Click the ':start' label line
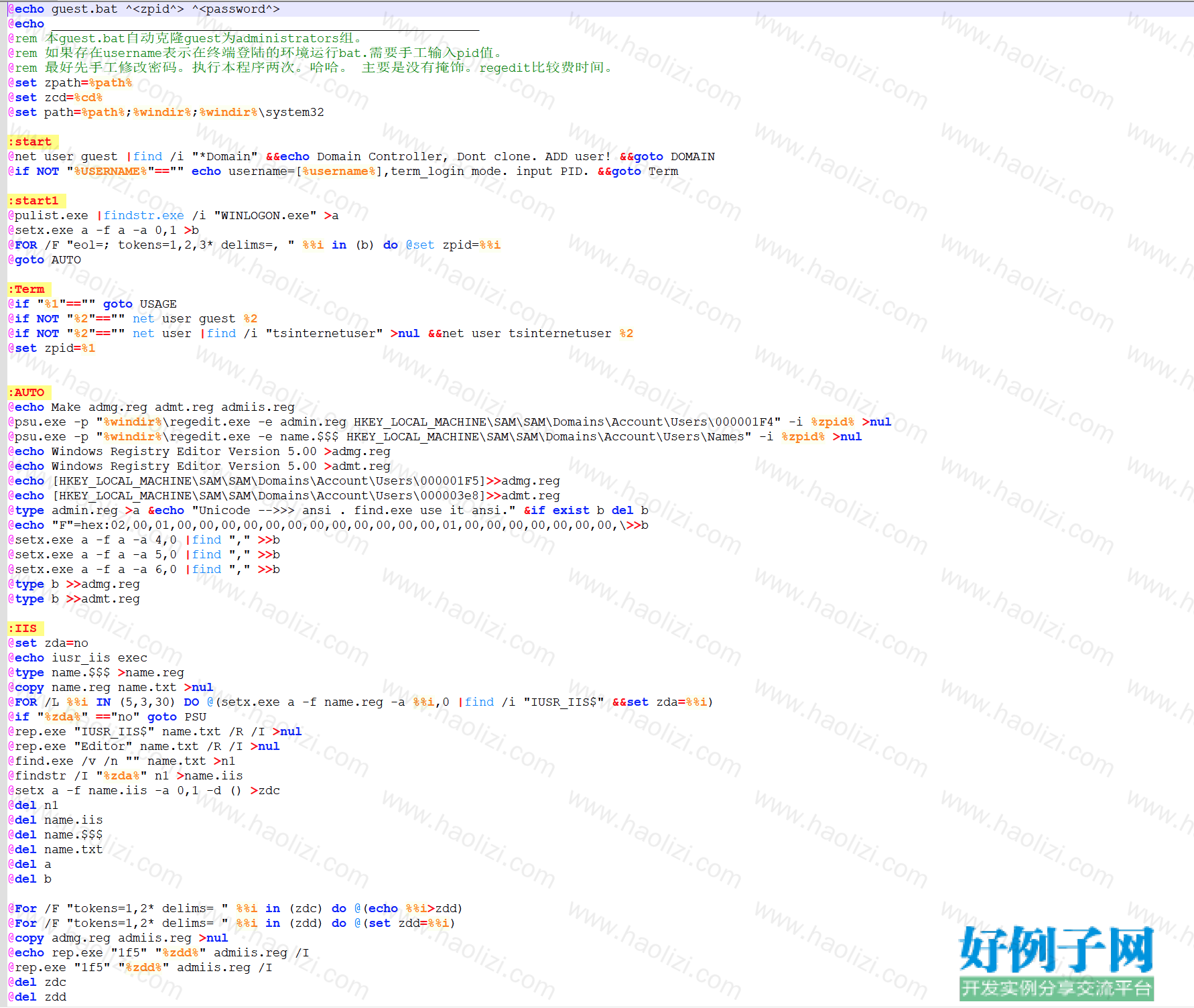This screenshot has width=1194, height=1008. 34,141
